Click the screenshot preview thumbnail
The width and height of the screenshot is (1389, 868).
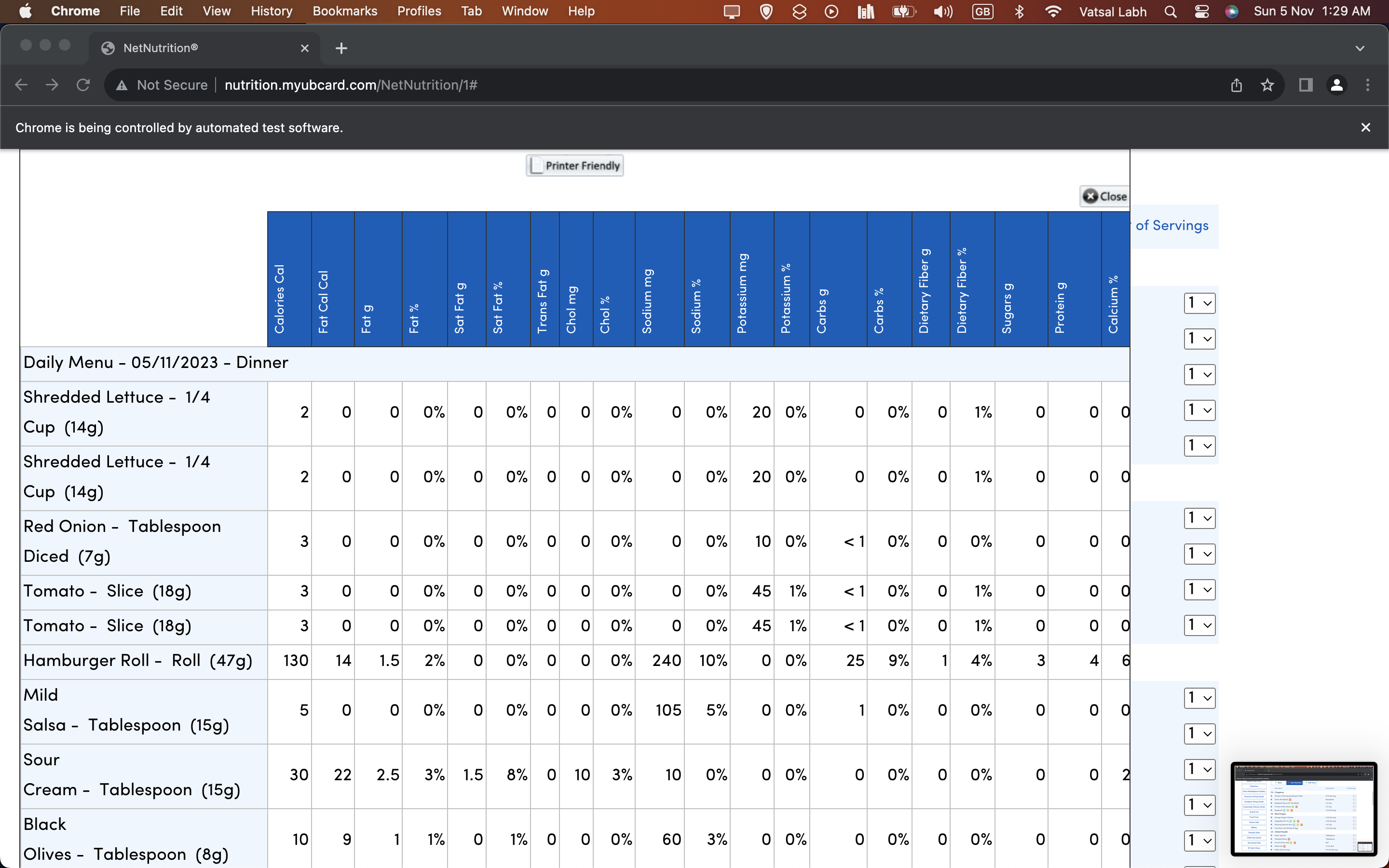(1304, 808)
